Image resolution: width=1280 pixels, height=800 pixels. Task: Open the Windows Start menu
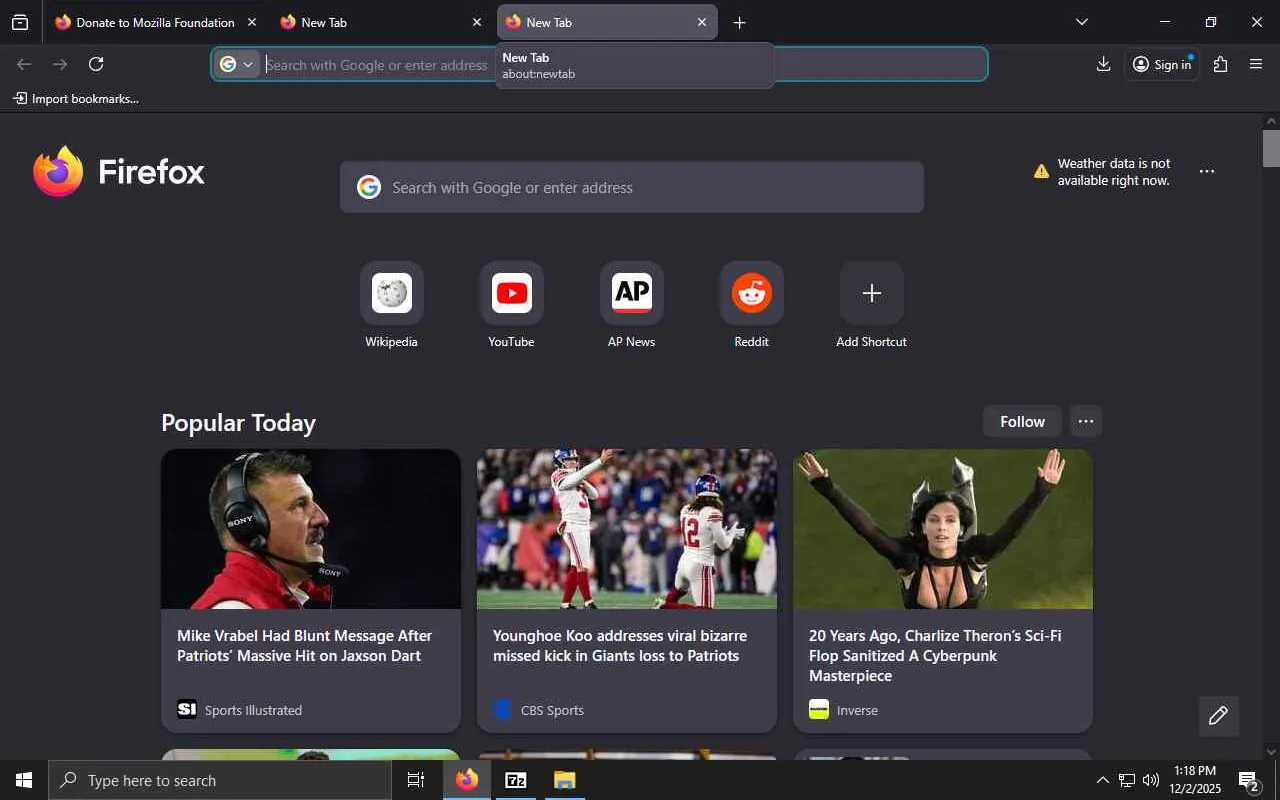[x=24, y=780]
